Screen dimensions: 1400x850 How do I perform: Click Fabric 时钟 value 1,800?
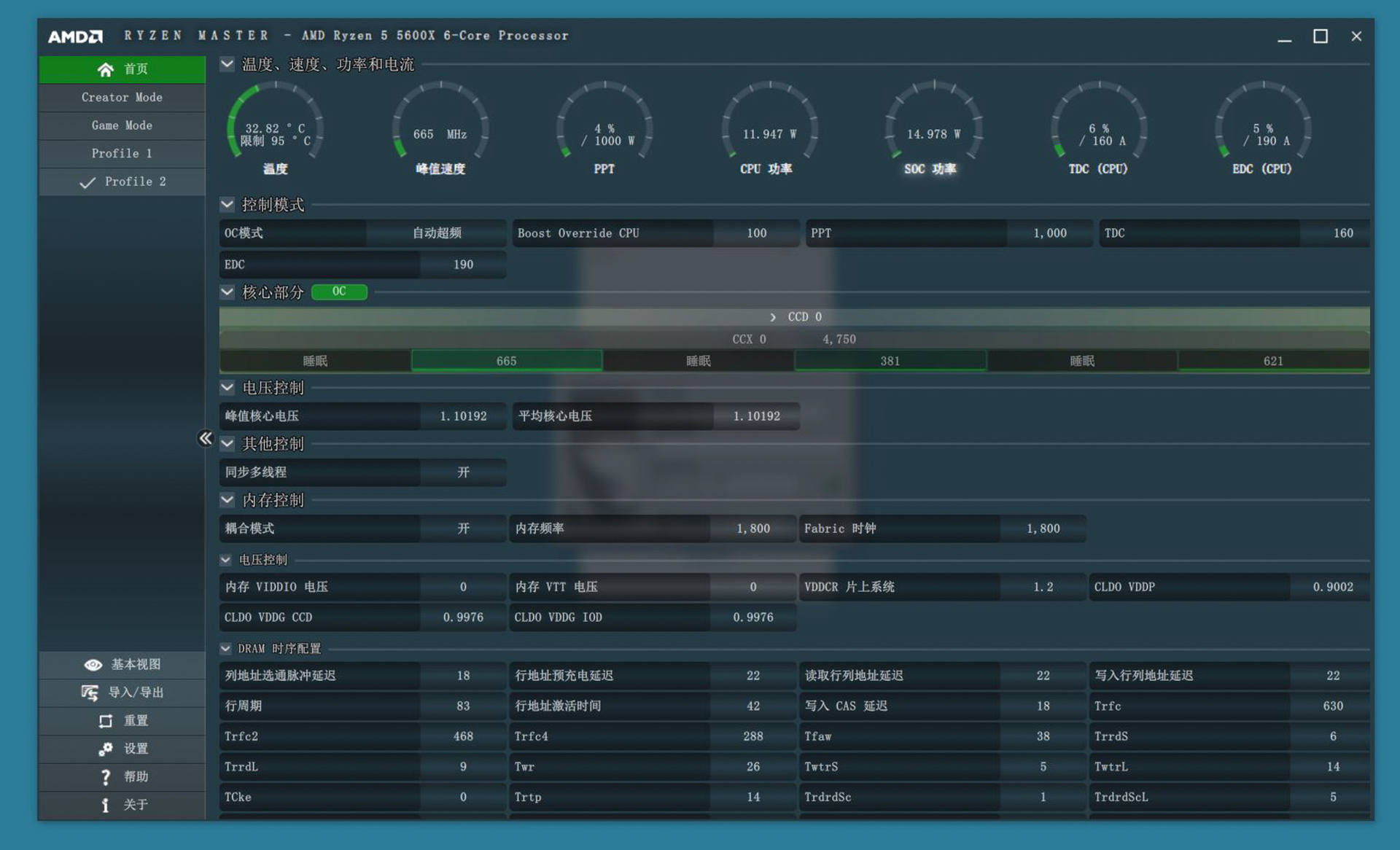coord(1043,529)
